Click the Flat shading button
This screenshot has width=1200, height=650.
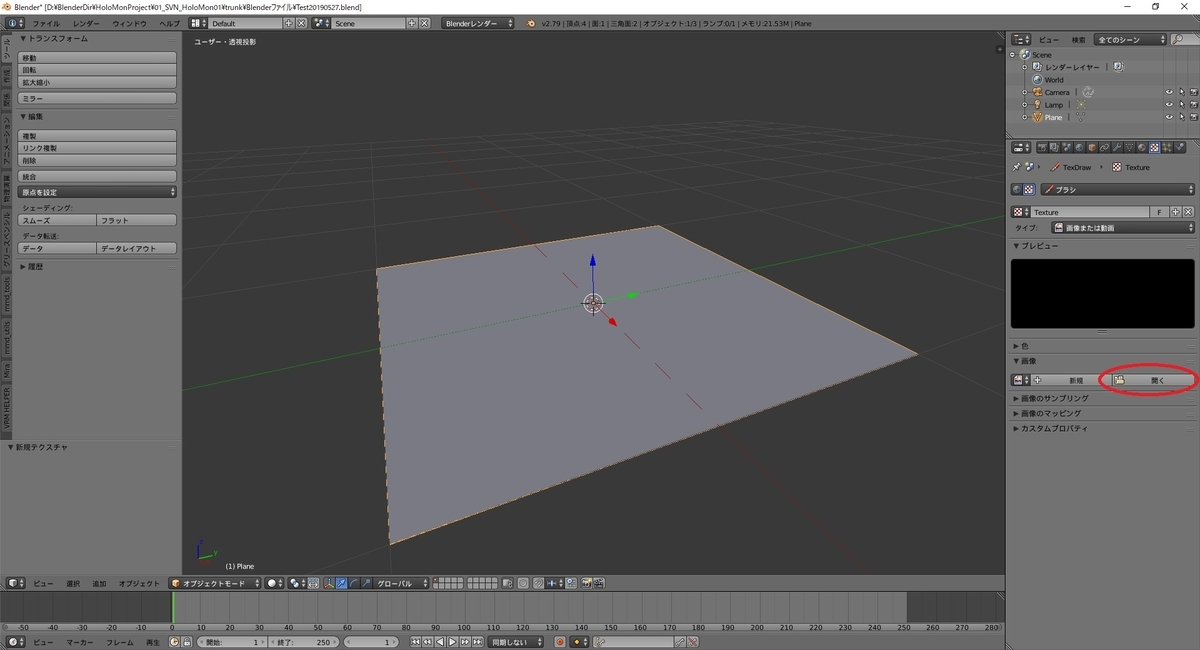[137, 220]
